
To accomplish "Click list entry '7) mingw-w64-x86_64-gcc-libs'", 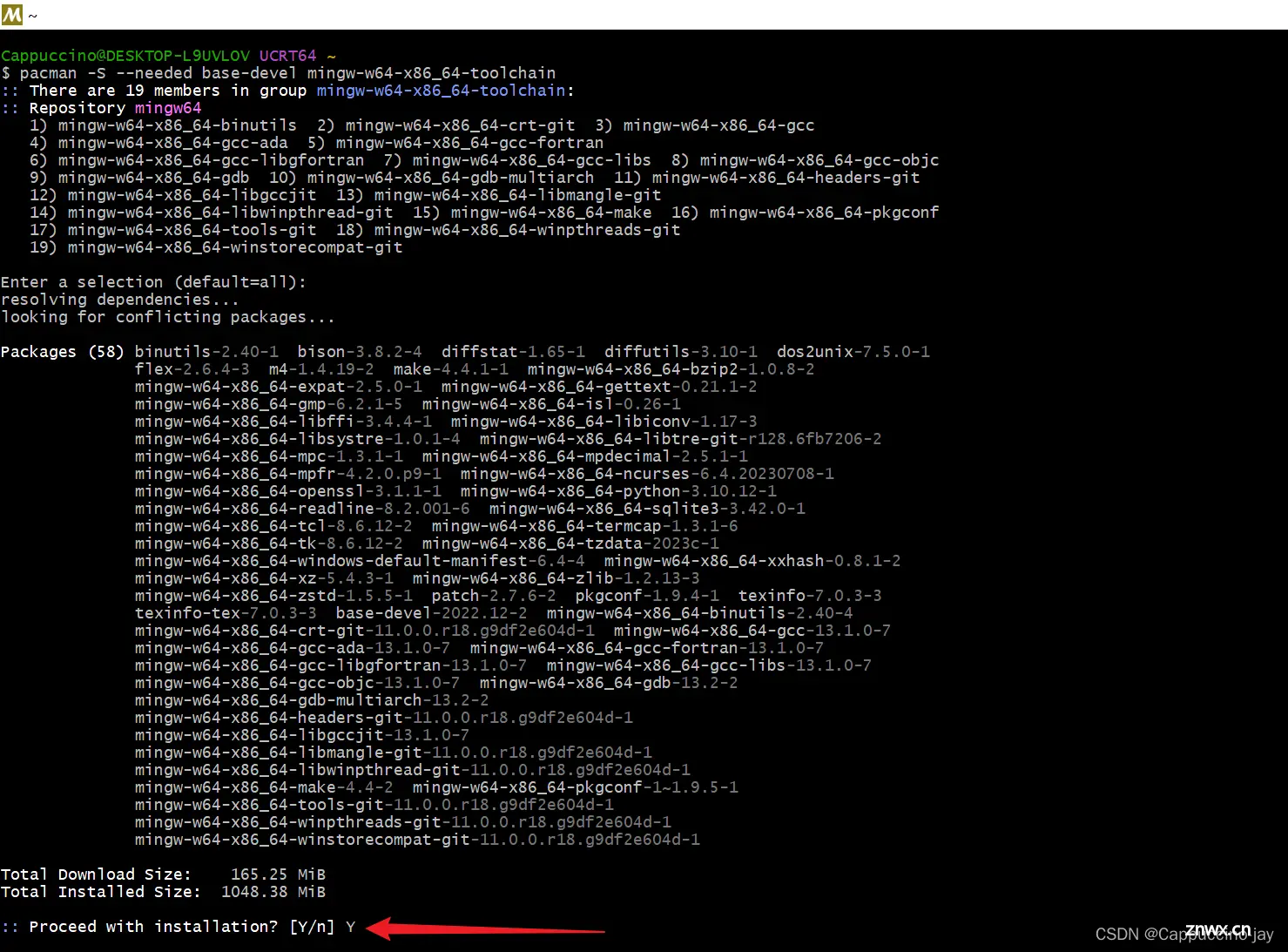I will point(517,160).
